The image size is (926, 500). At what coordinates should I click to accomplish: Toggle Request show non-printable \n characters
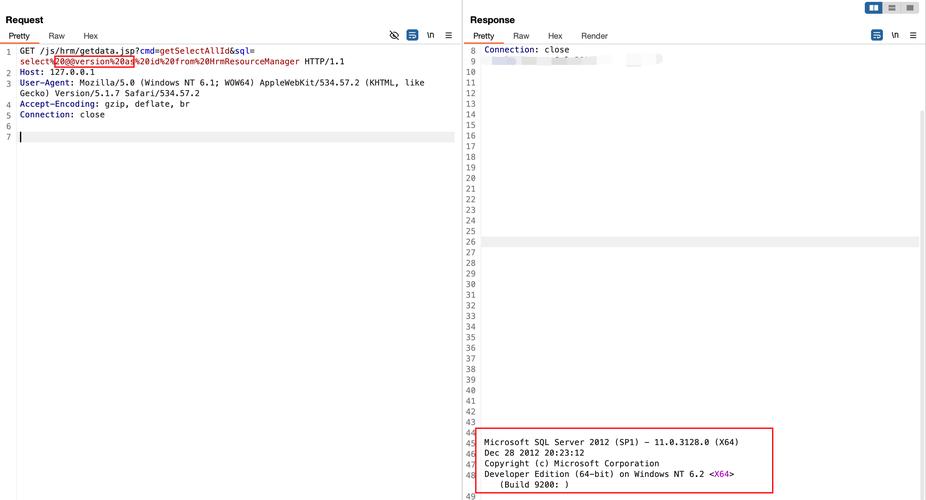pos(431,35)
